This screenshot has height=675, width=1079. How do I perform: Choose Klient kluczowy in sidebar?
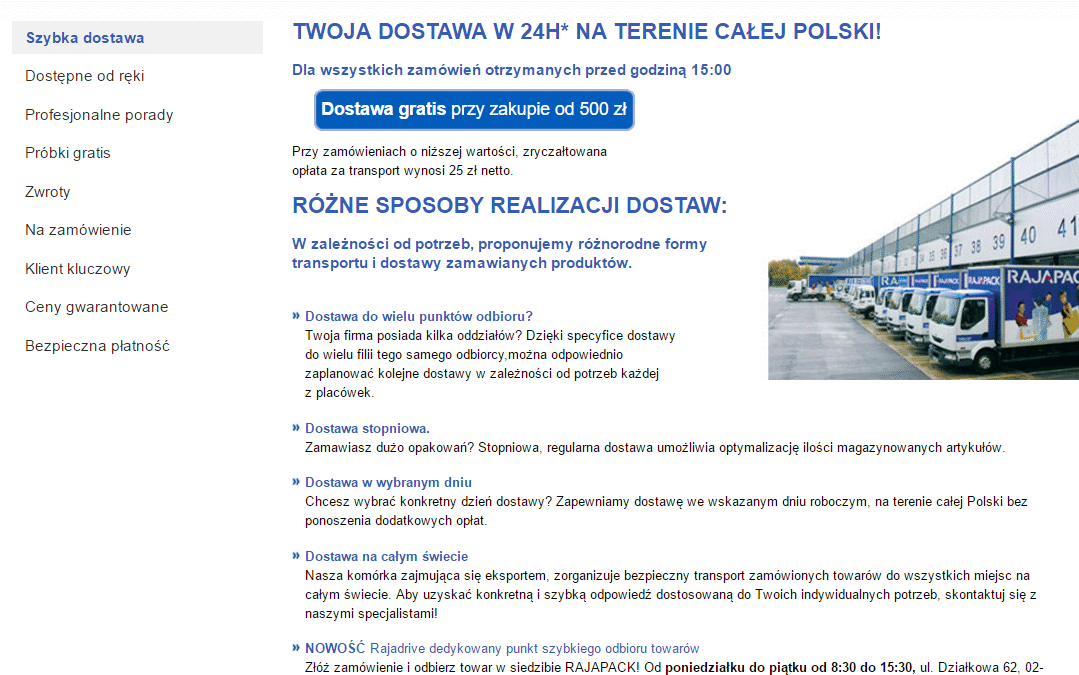click(x=78, y=269)
